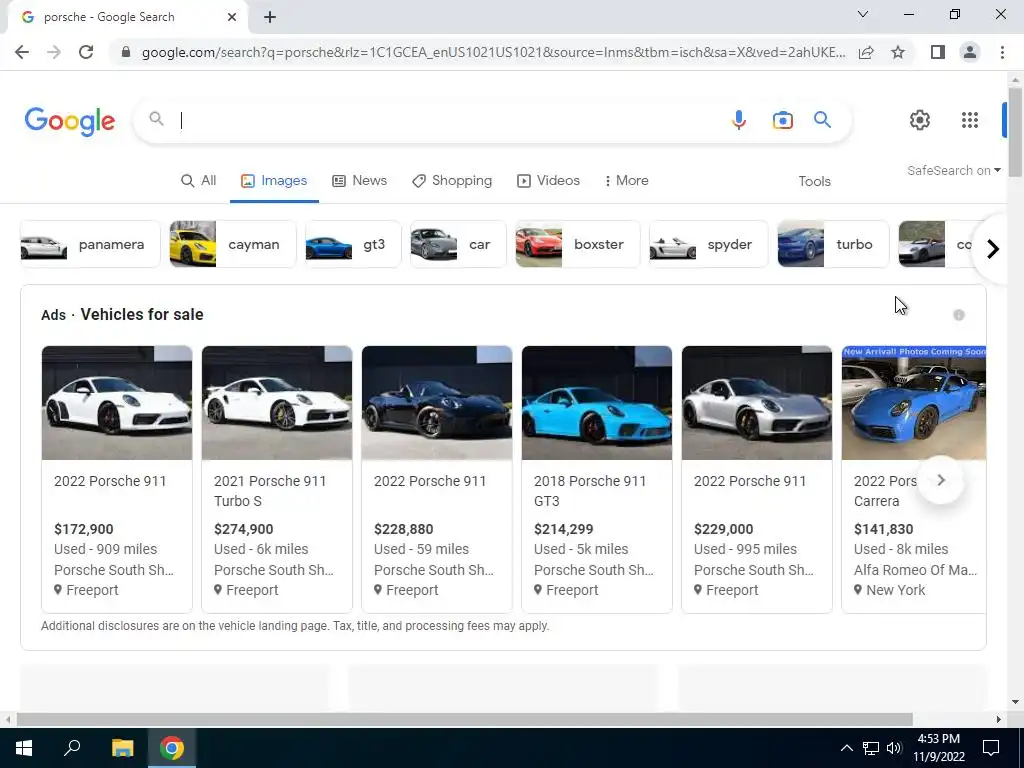Bookmark this page with star icon
This screenshot has width=1024, height=768.
pyautogui.click(x=898, y=52)
